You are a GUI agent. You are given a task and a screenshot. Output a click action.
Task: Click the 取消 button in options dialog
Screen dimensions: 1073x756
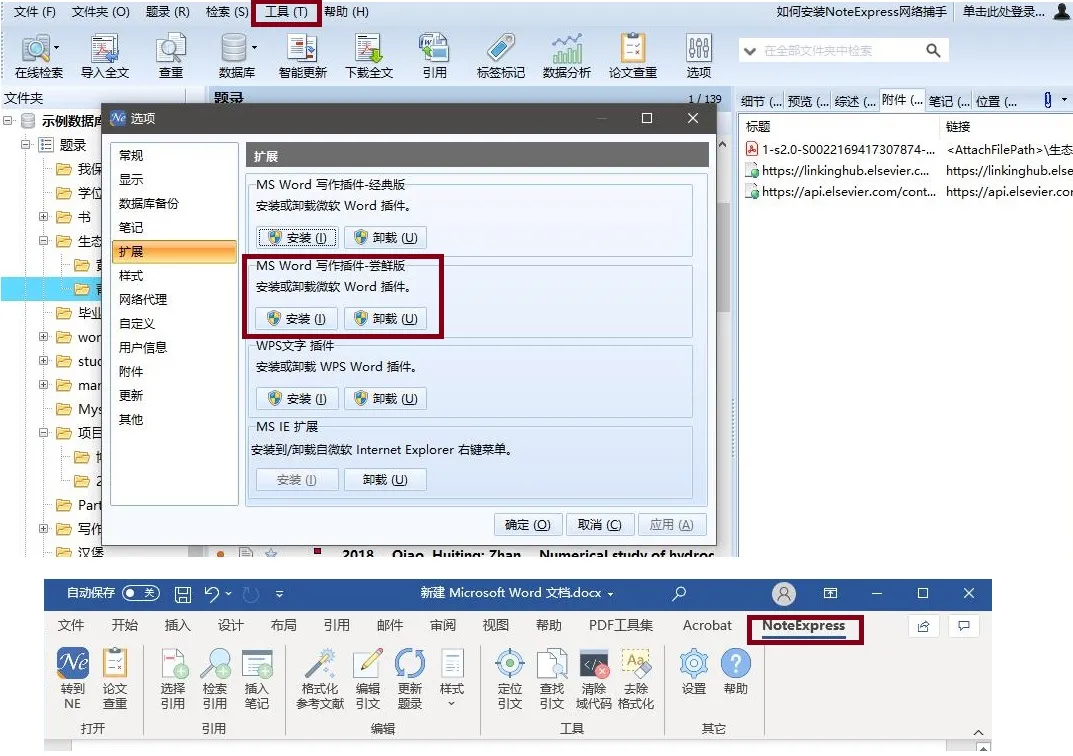tap(599, 525)
